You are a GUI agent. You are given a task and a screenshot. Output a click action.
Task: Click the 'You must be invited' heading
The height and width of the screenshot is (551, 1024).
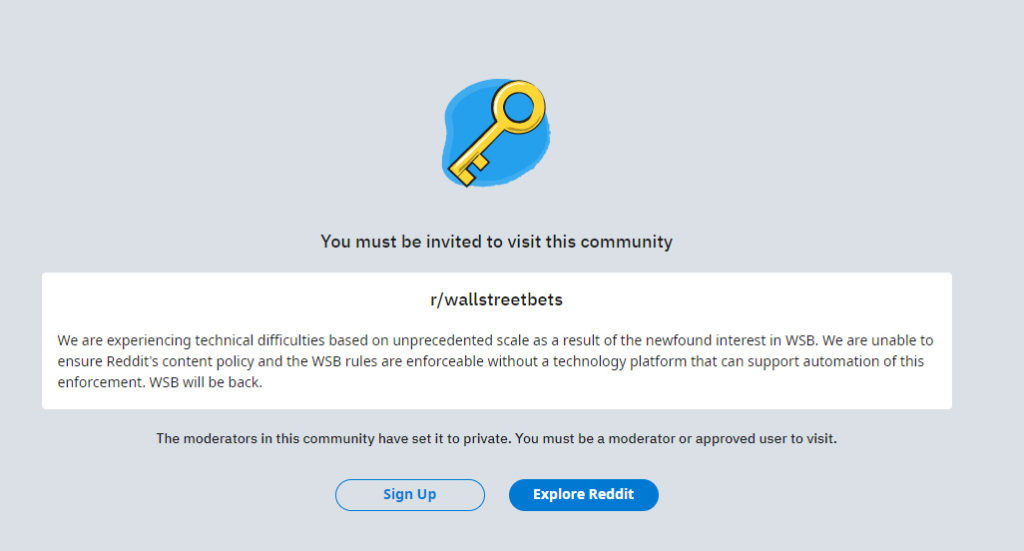point(496,242)
